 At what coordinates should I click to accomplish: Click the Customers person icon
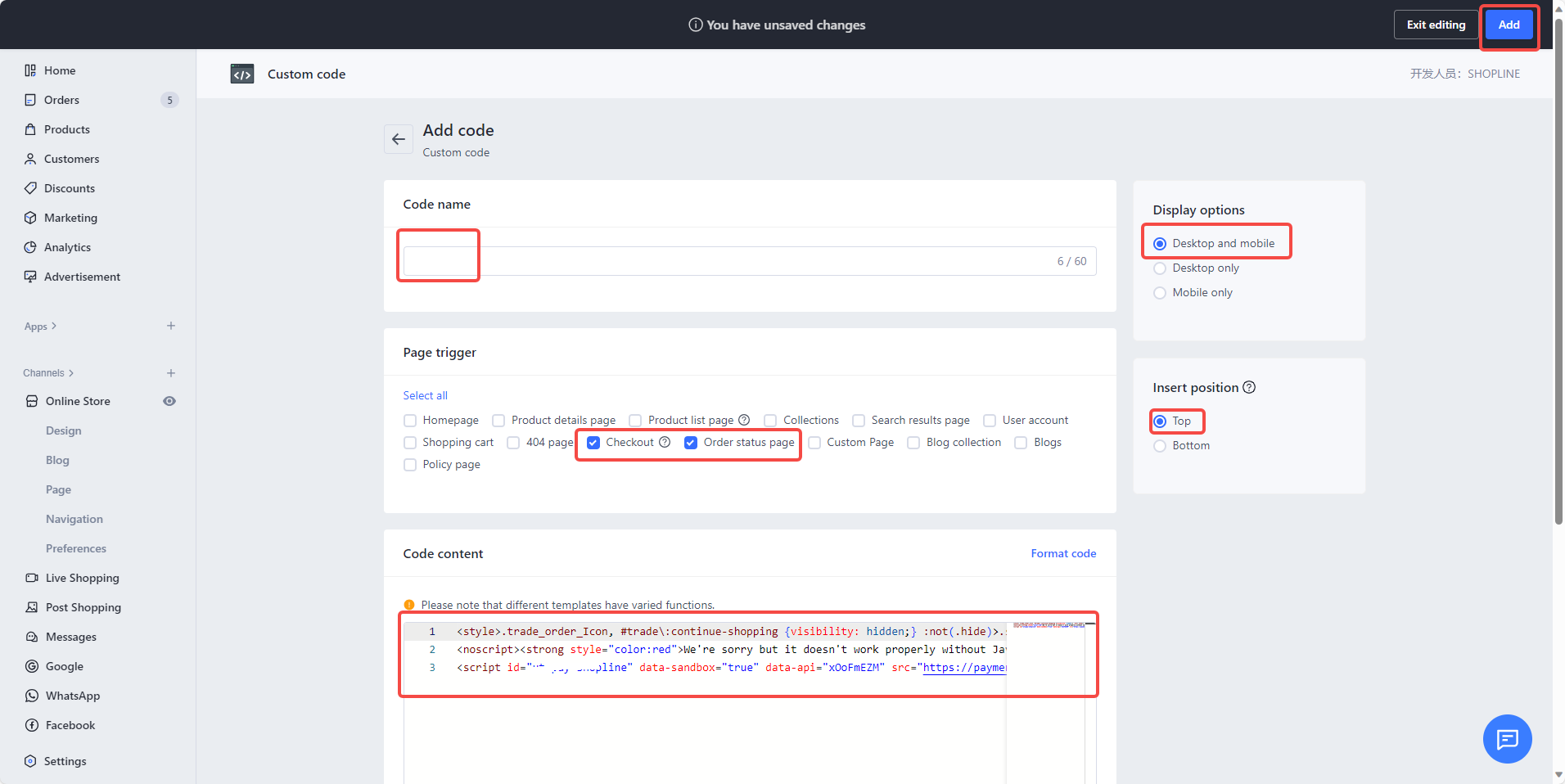[x=30, y=159]
